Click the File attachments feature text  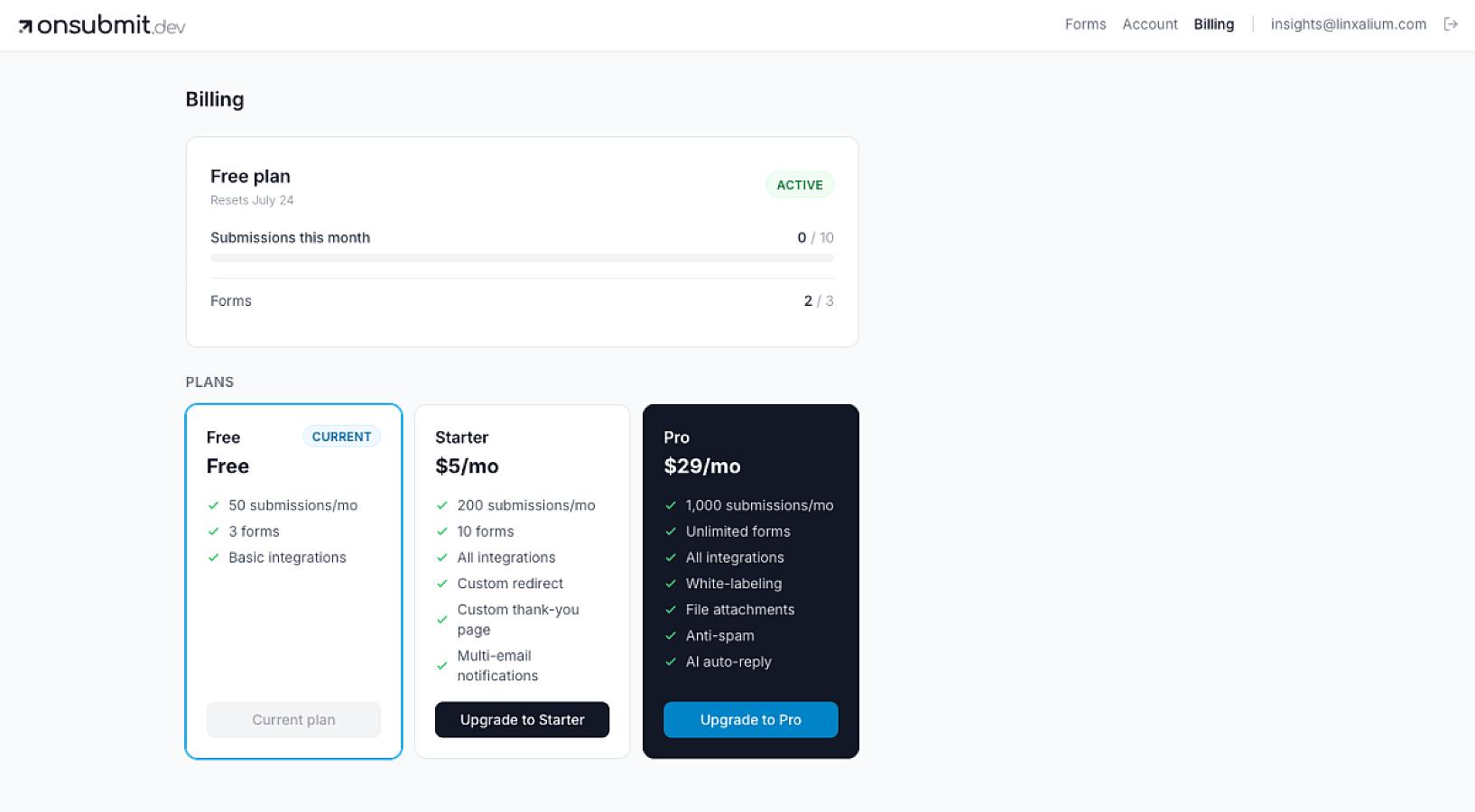click(x=740, y=610)
